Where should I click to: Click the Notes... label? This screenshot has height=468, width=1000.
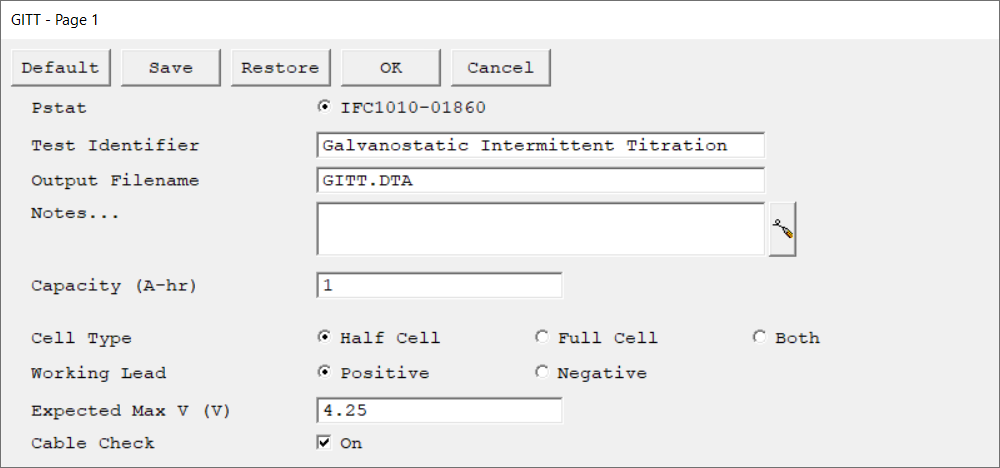tap(75, 214)
